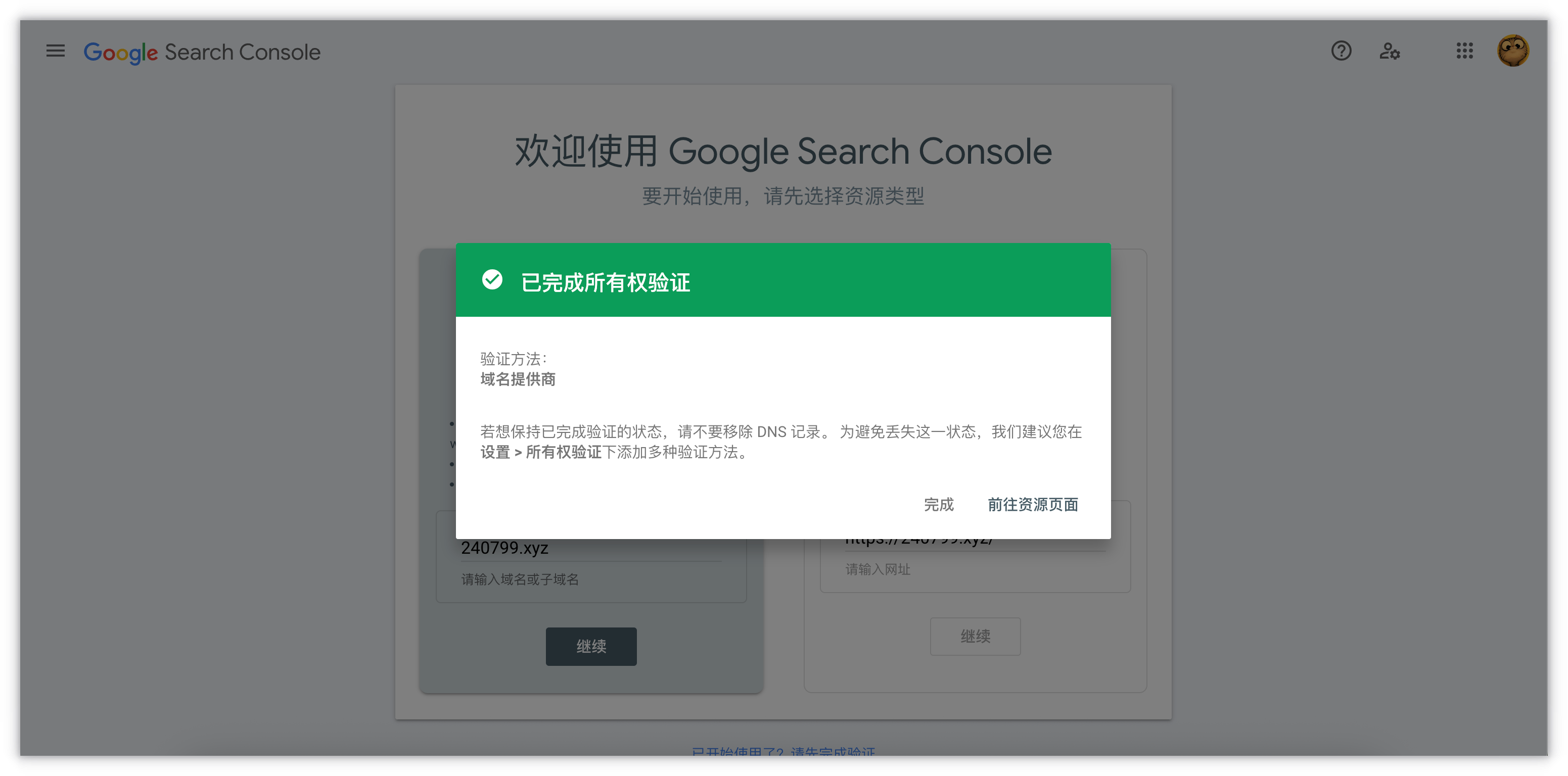Click the Google Search Console logo

coord(202,53)
